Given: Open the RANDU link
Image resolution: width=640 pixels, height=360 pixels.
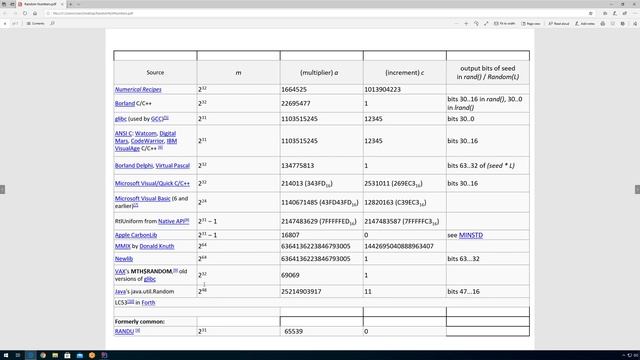Looking at the screenshot, I should coord(124,331).
